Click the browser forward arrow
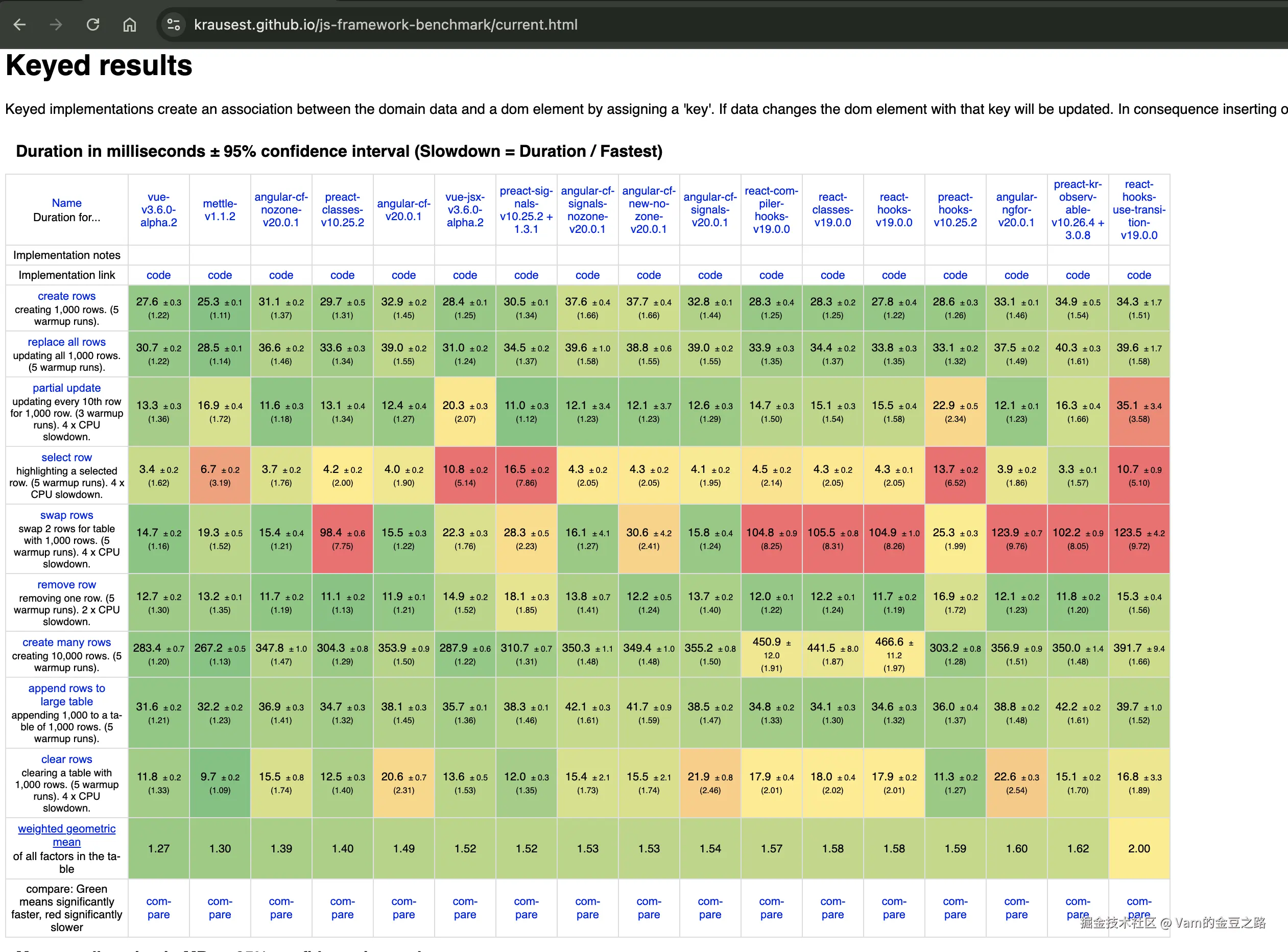The width and height of the screenshot is (1288, 952). (x=56, y=25)
